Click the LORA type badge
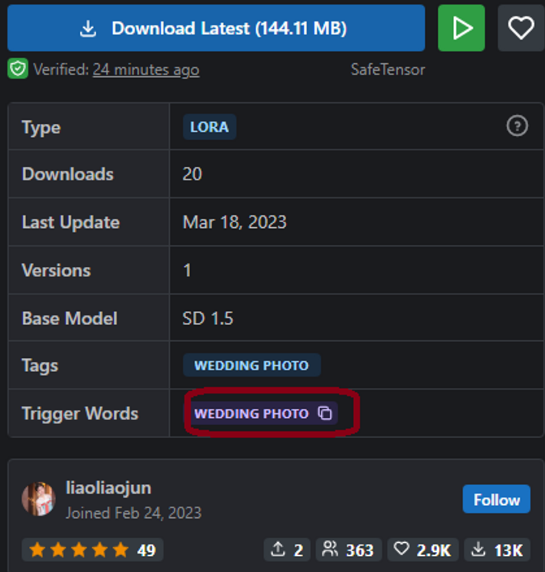The height and width of the screenshot is (572, 545). click(x=209, y=127)
